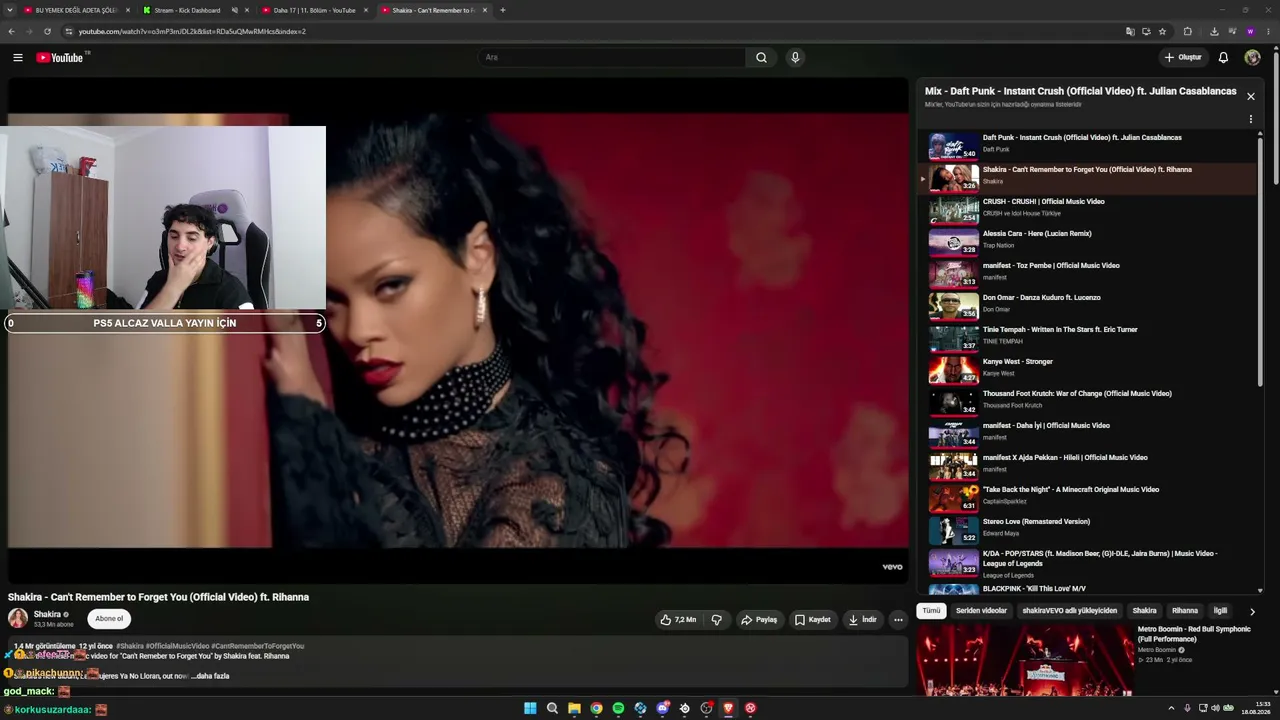Click the 'Abone ol' subscribe button
Viewport: 1280px width, 720px height.
tap(109, 619)
